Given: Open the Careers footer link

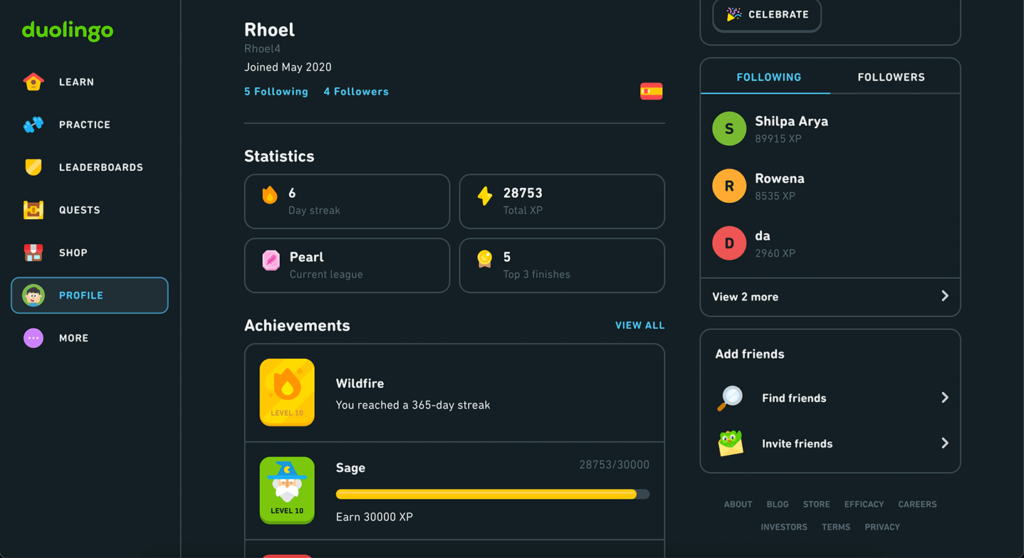Looking at the screenshot, I should (x=917, y=504).
